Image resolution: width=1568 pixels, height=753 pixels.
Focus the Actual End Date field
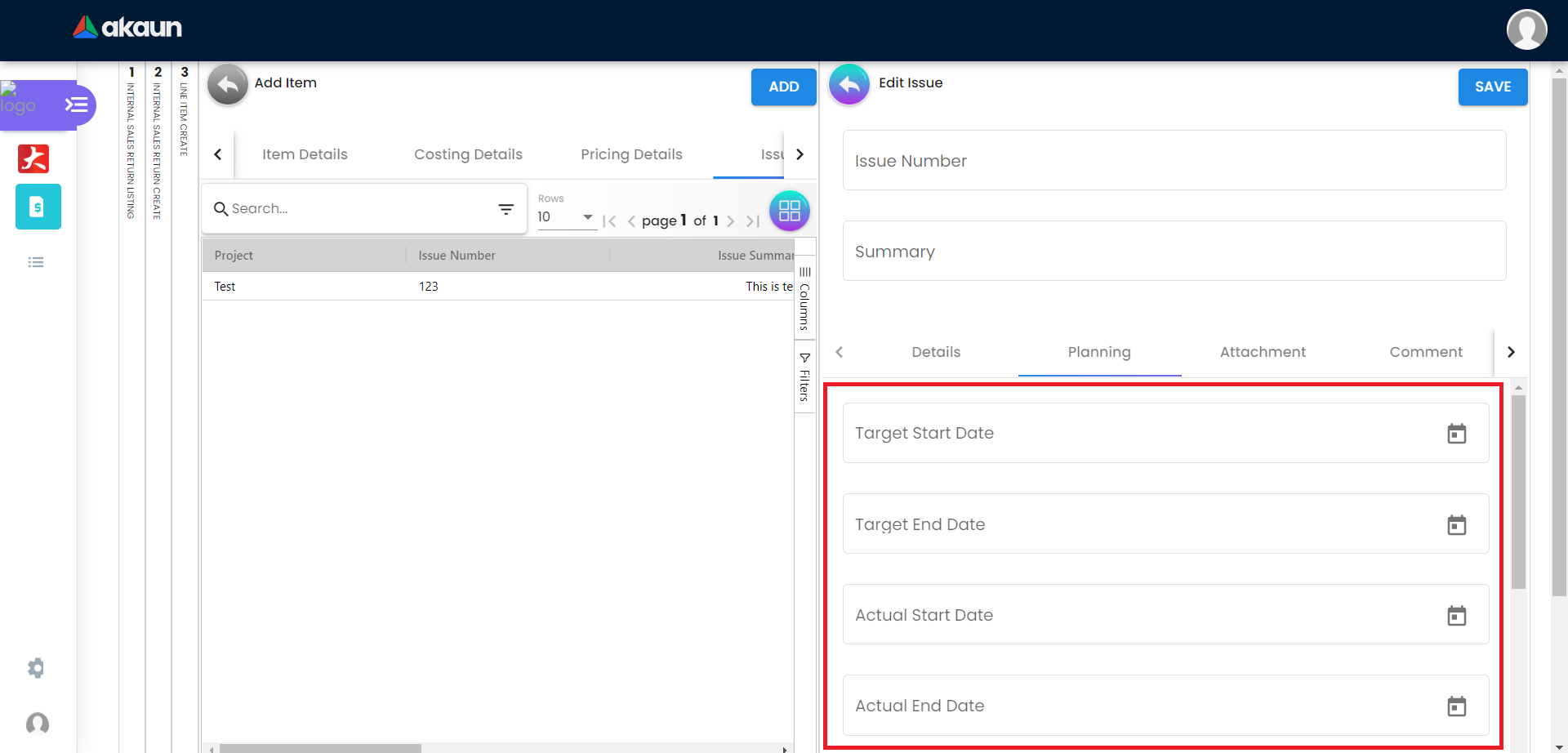click(1165, 705)
